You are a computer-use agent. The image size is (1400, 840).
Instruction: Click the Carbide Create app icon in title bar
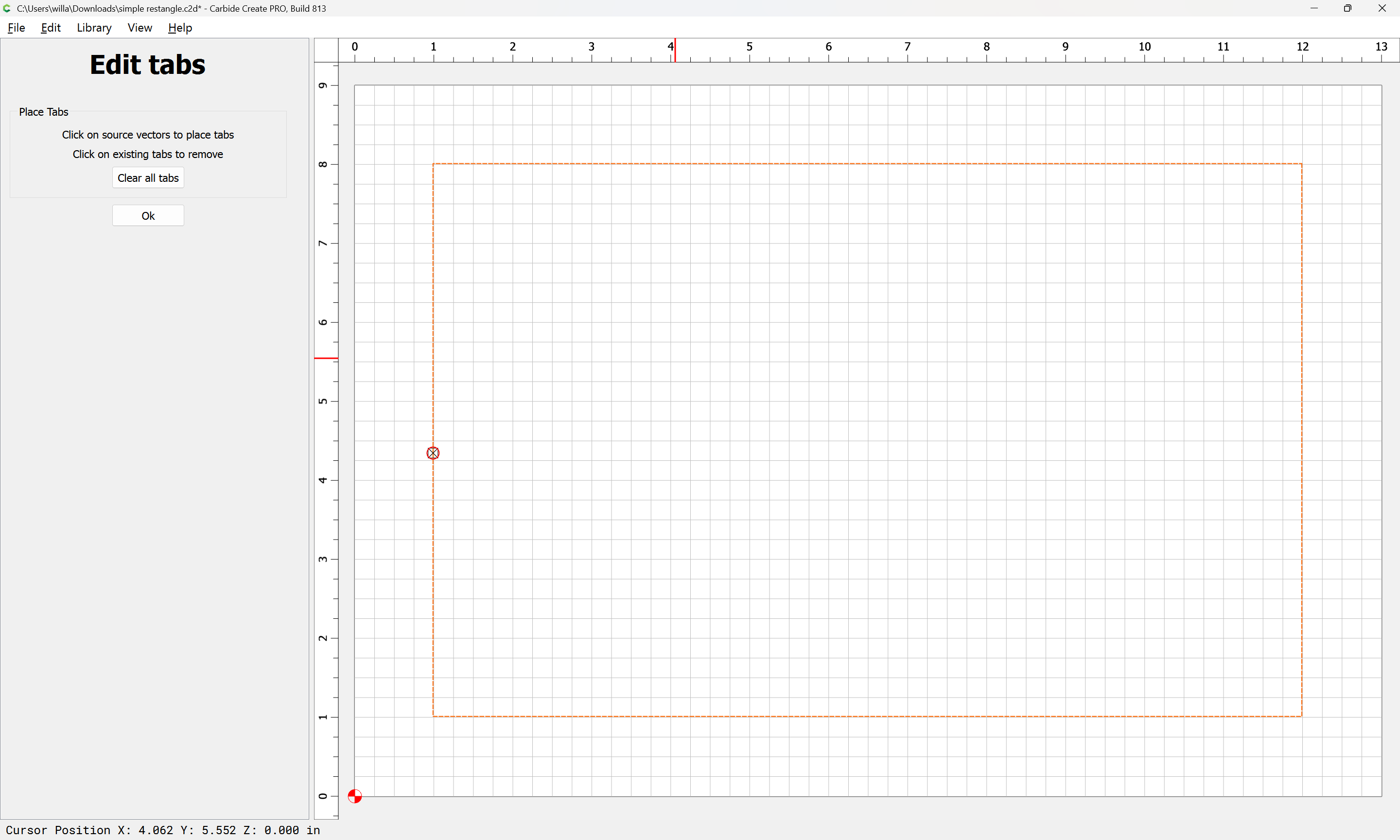[7, 8]
